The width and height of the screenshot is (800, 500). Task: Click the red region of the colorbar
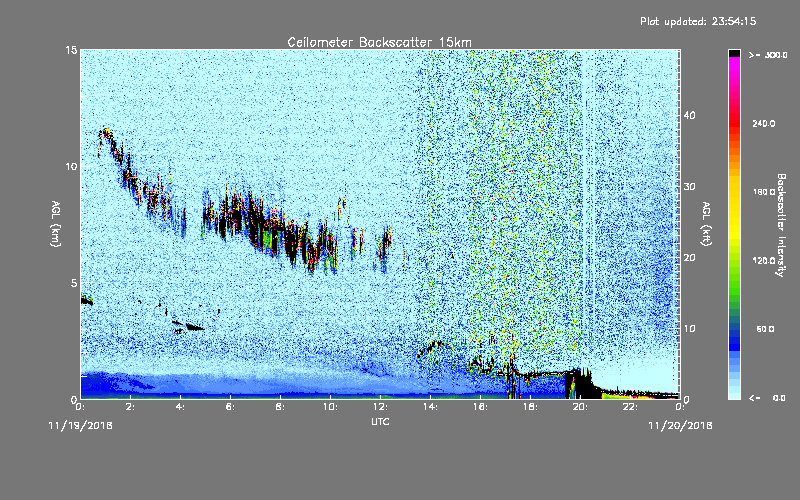point(734,122)
